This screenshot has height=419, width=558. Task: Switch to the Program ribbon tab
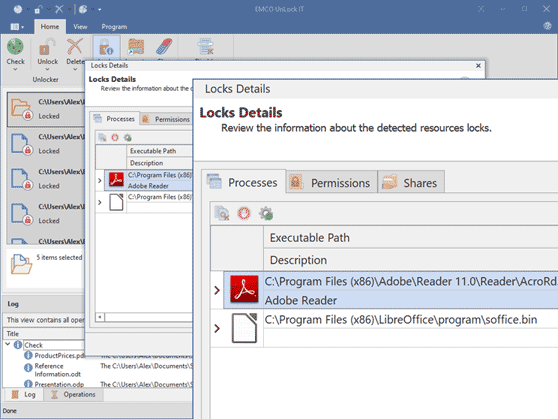[x=114, y=27]
